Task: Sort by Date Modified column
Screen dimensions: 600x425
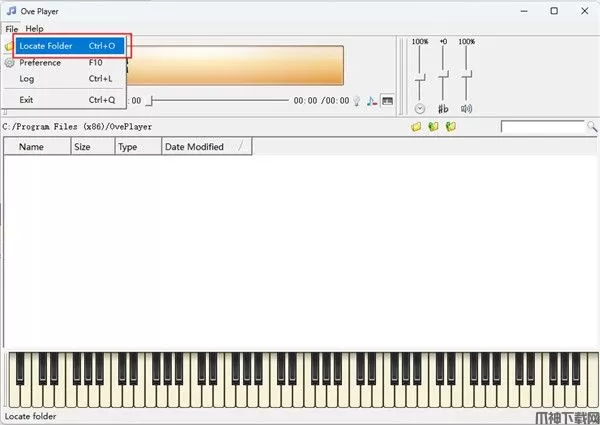Action: pos(207,147)
